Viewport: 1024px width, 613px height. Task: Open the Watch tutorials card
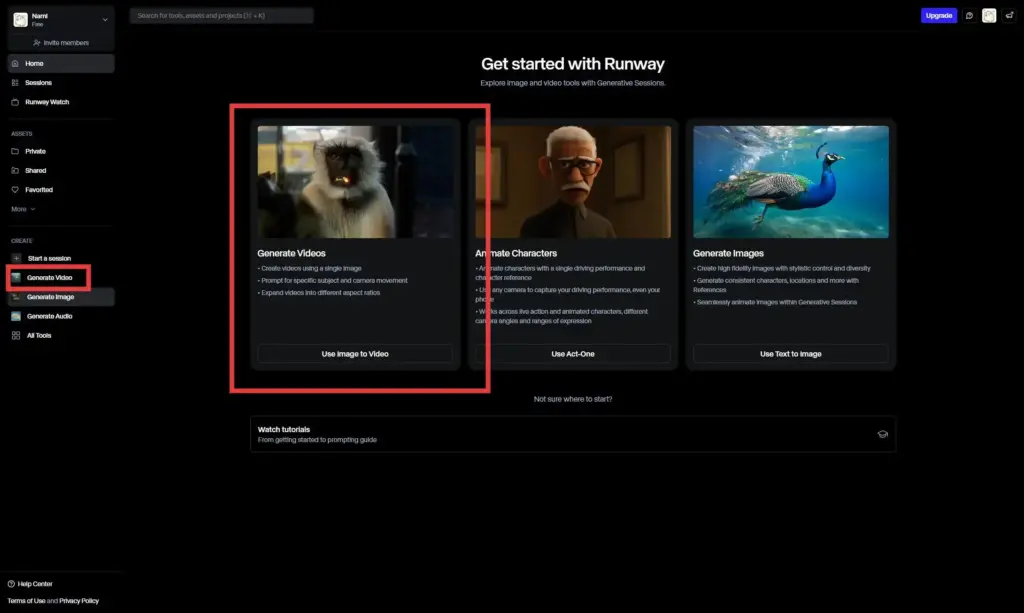click(x=573, y=434)
